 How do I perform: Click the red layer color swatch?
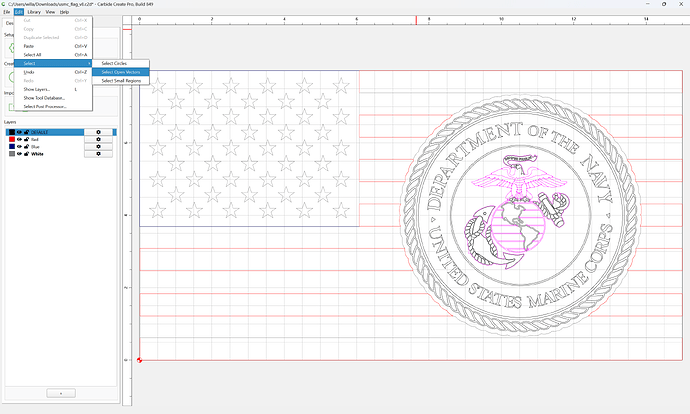[x=12, y=139]
